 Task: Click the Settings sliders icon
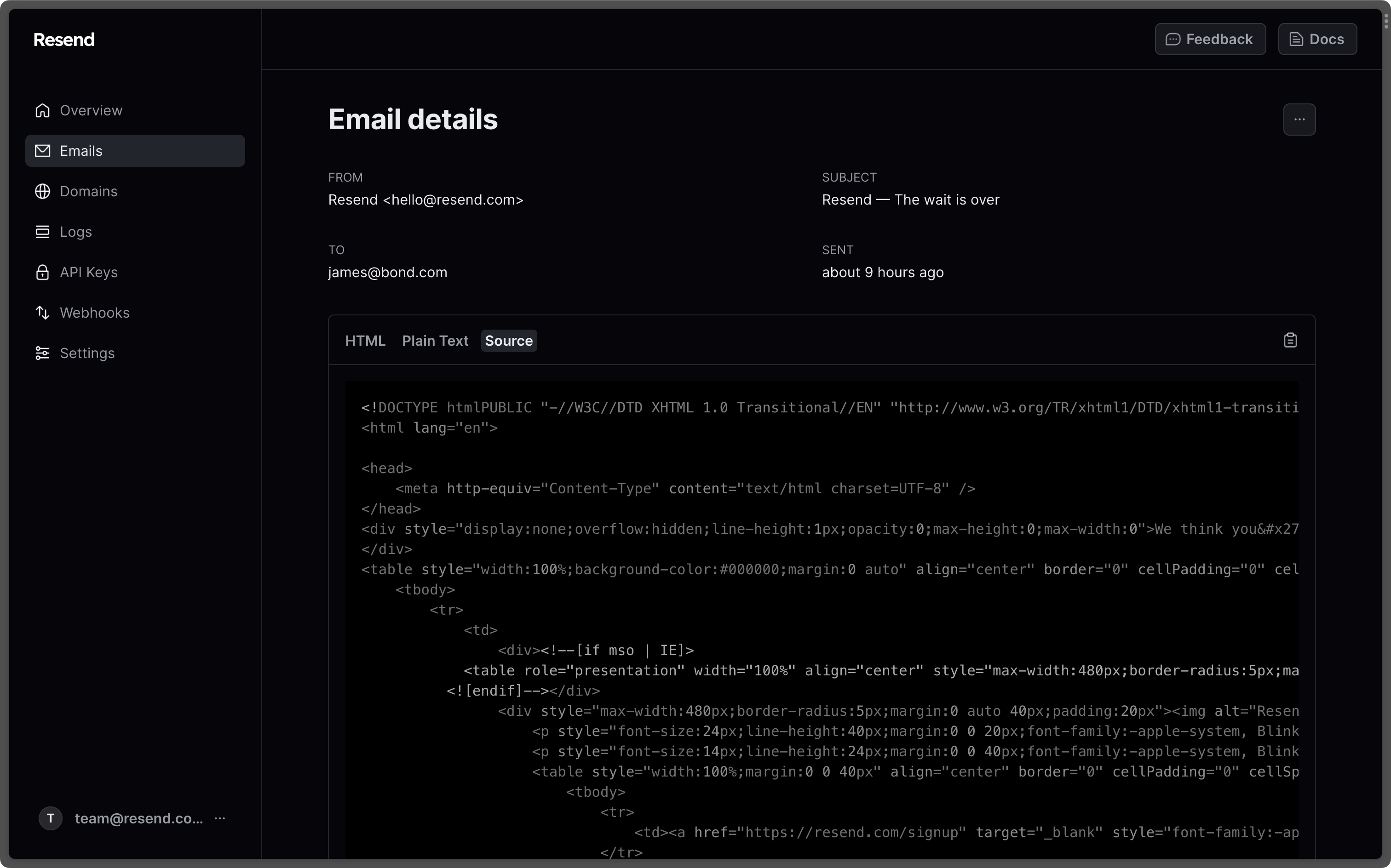pyautogui.click(x=42, y=353)
